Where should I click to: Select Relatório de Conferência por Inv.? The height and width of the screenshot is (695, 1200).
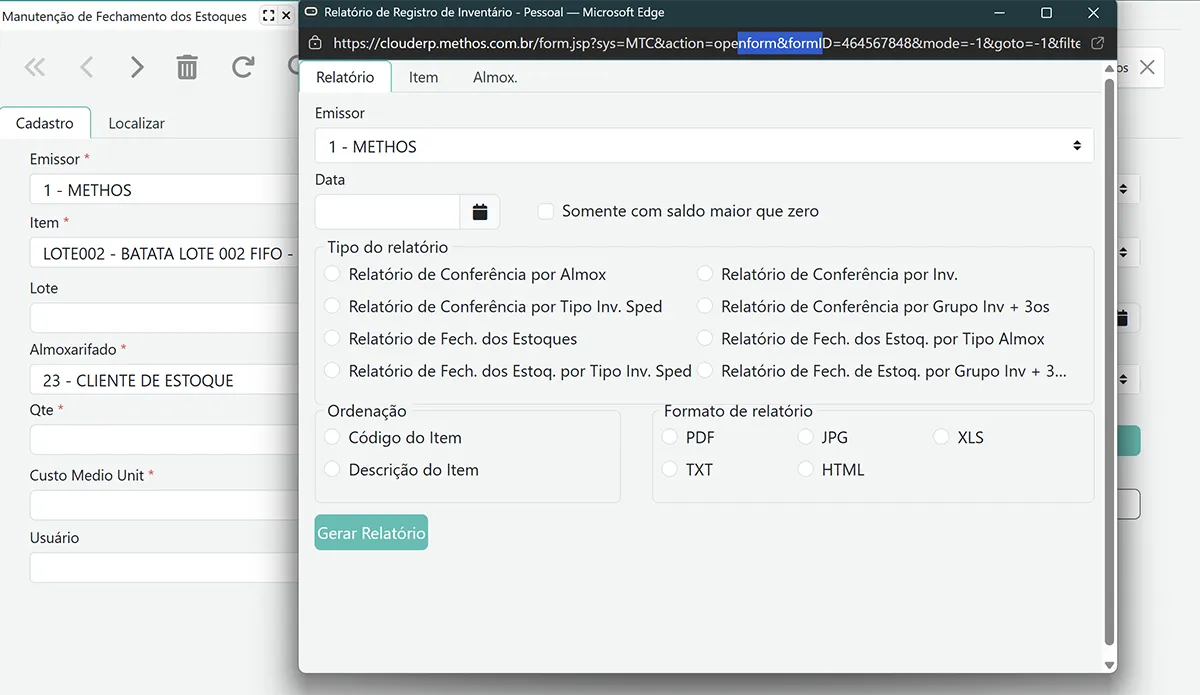click(x=705, y=274)
